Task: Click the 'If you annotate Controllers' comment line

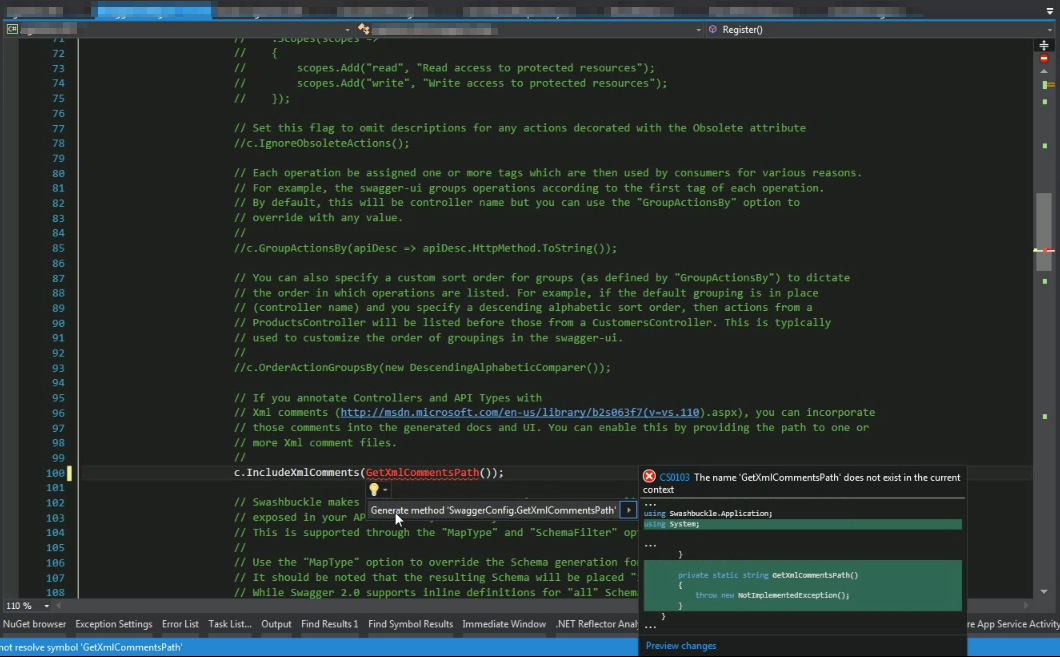Action: tap(388, 397)
